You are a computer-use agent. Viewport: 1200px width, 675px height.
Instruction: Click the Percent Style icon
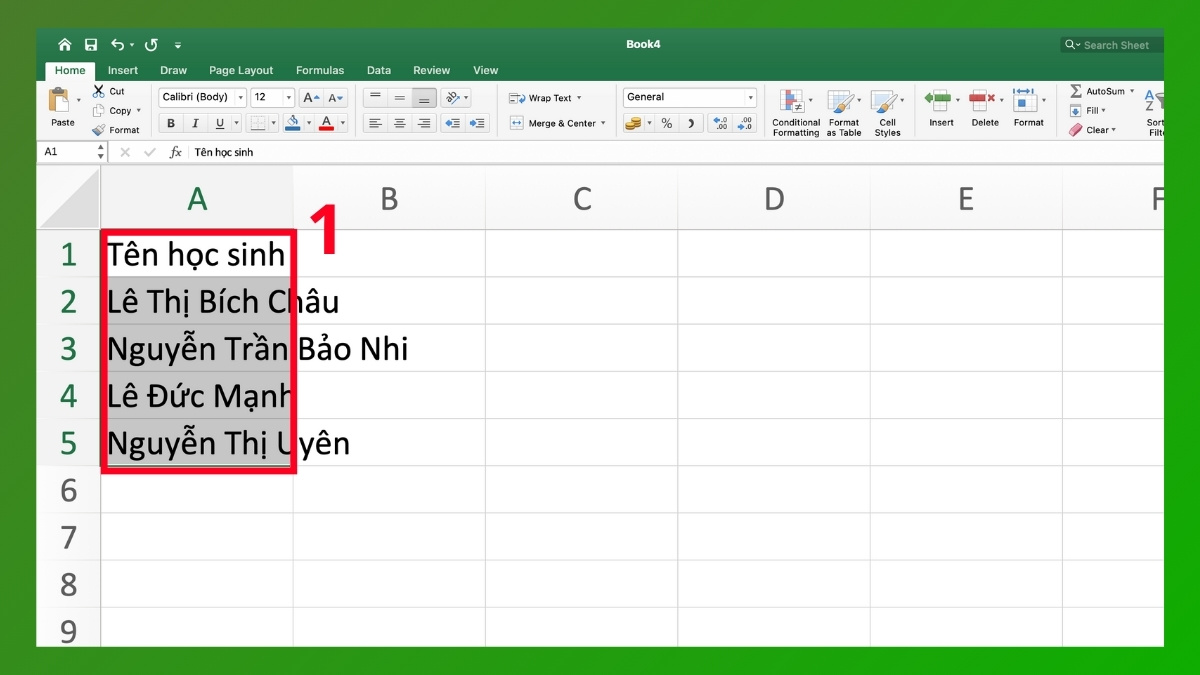click(x=665, y=123)
